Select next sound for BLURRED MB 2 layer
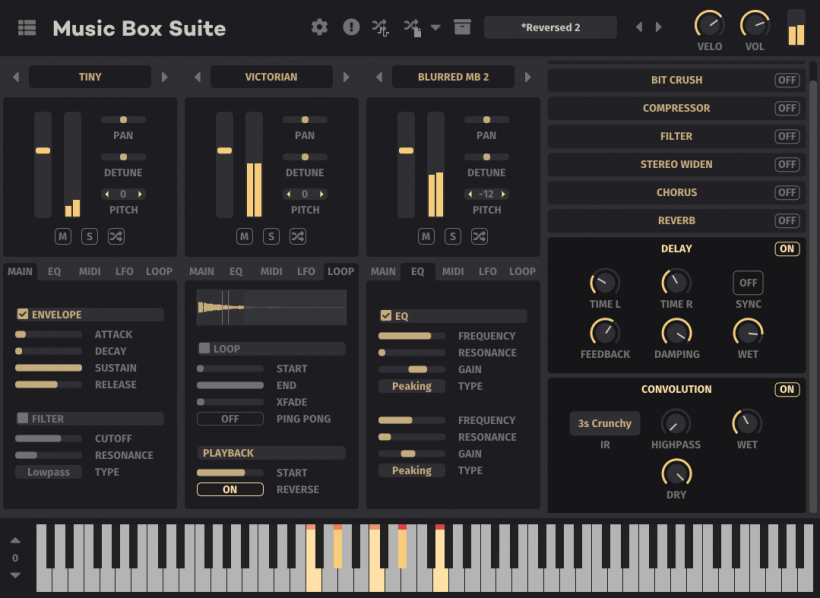This screenshot has width=820, height=598. pos(528,77)
